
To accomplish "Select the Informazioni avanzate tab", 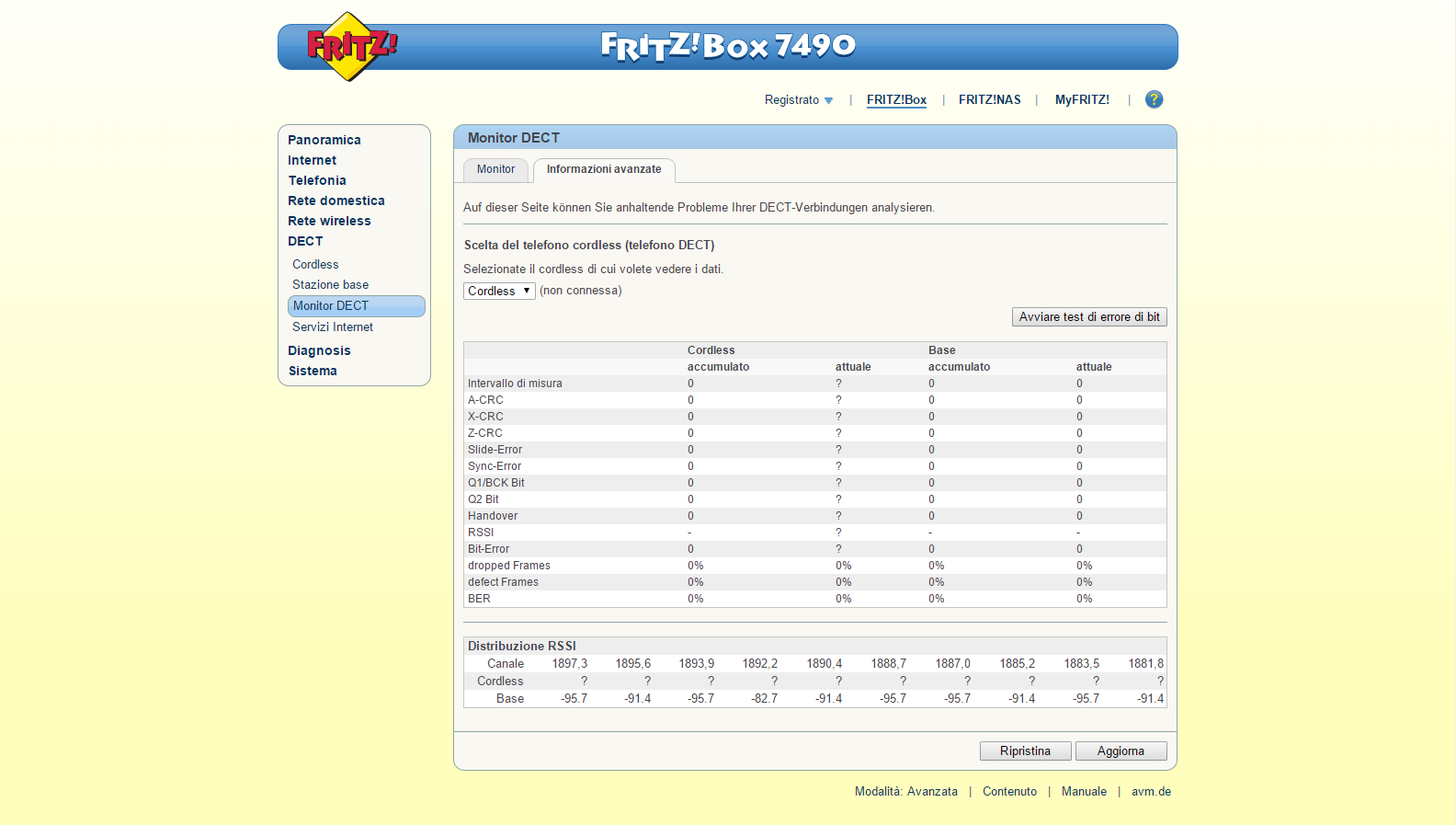I will (x=604, y=169).
